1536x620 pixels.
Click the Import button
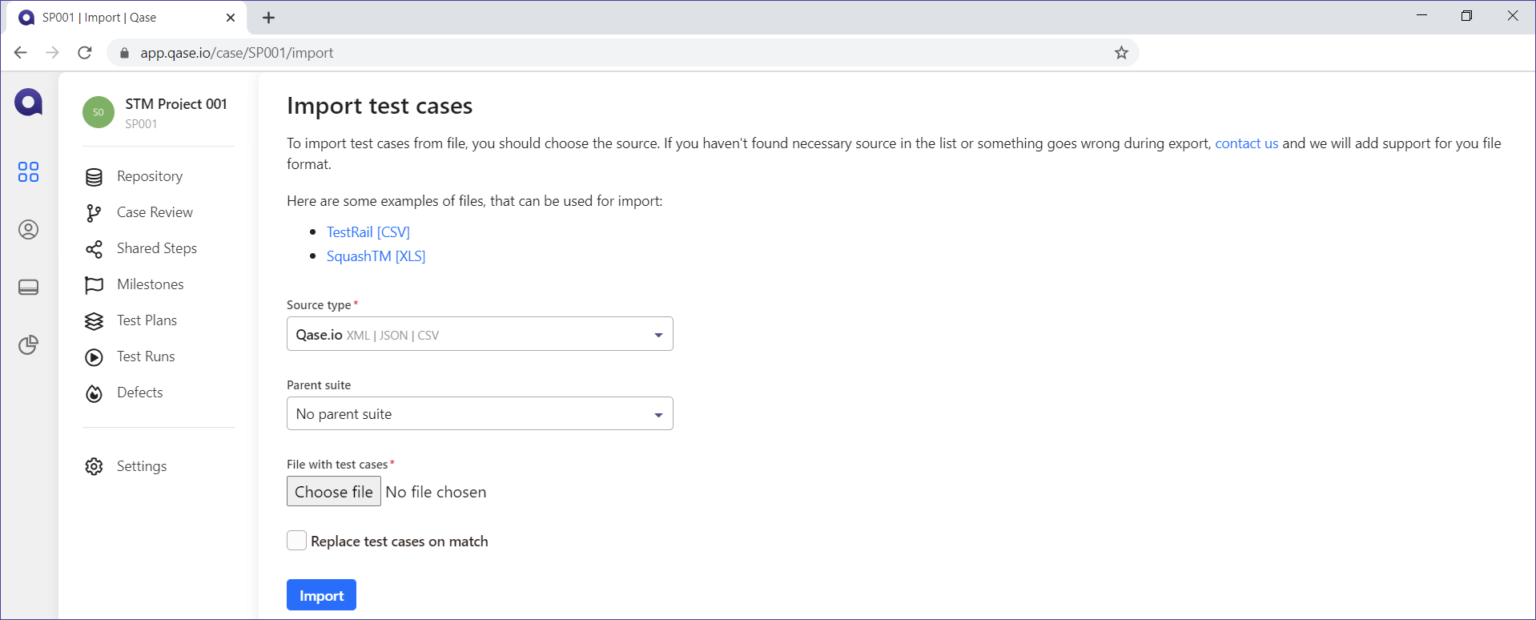(x=321, y=594)
